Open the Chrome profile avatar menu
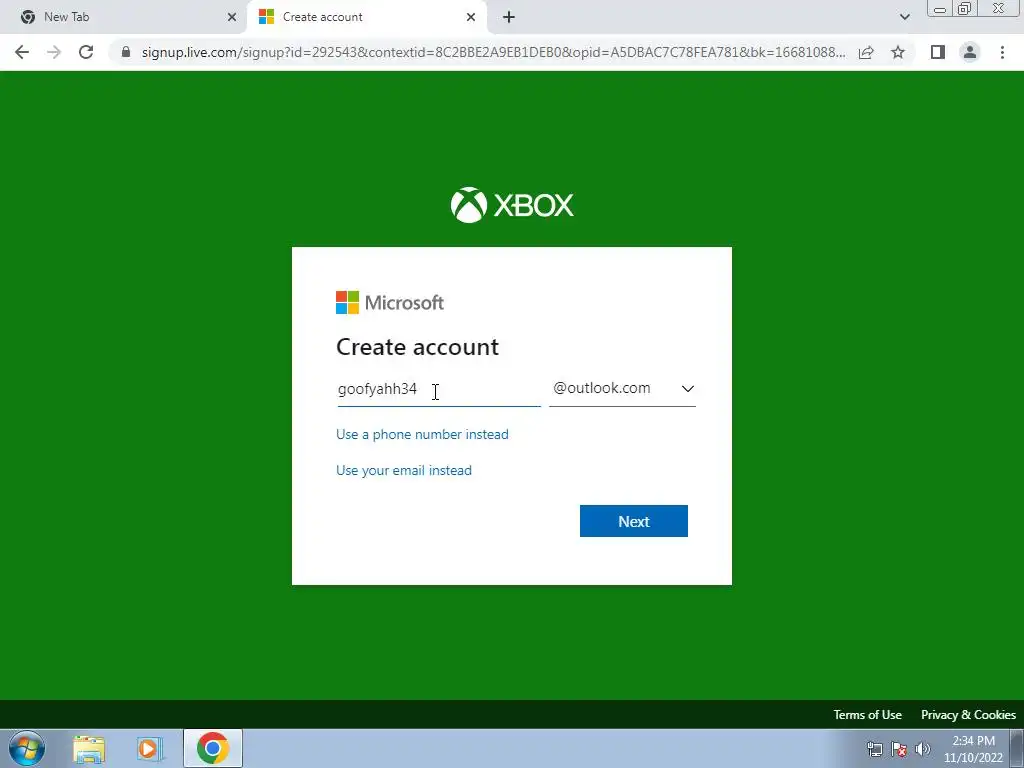The width and height of the screenshot is (1024, 768). click(x=970, y=52)
